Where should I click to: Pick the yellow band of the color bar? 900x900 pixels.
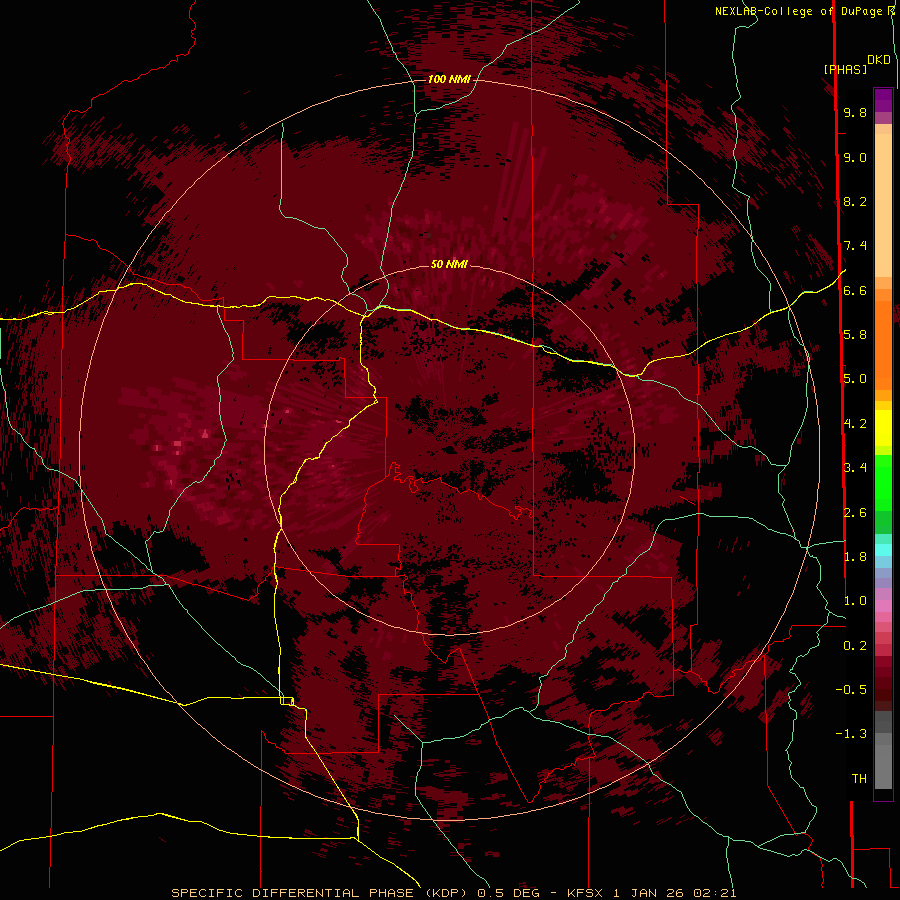point(883,428)
